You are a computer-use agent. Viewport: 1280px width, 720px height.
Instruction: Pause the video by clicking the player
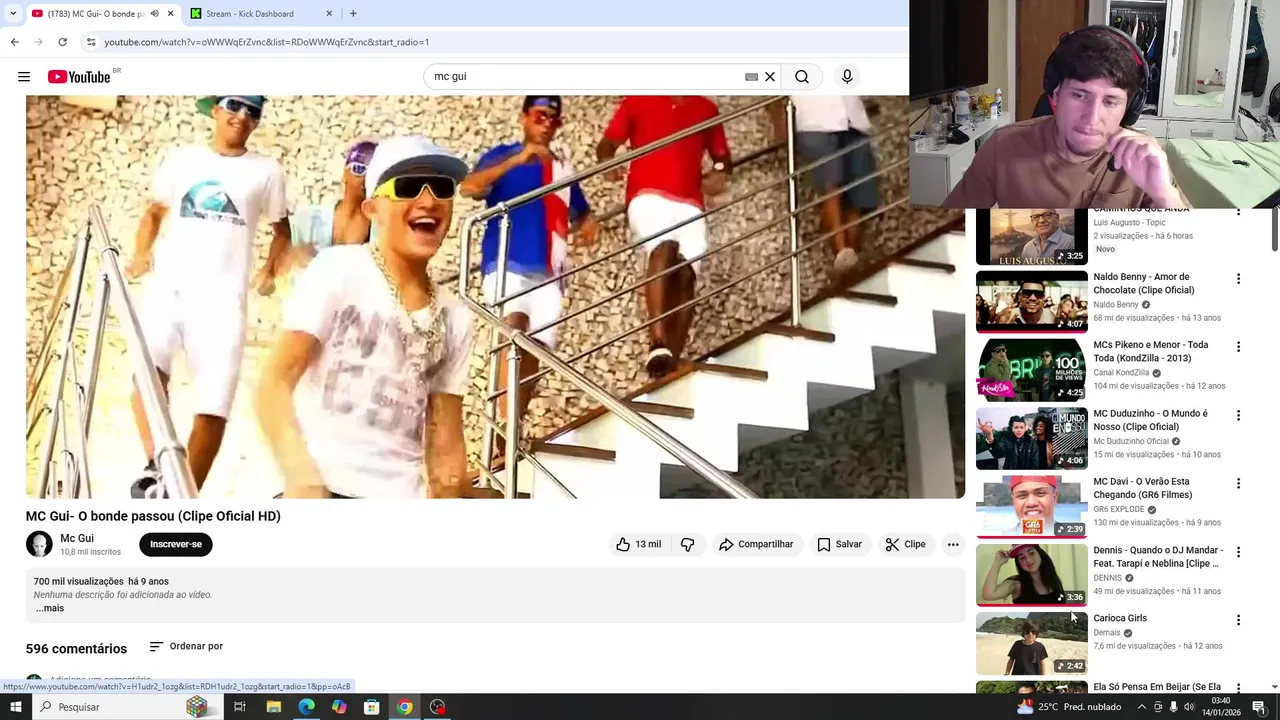(495, 296)
